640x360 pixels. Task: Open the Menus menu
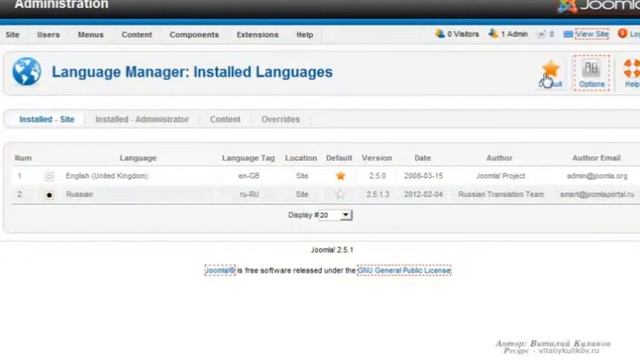91,35
